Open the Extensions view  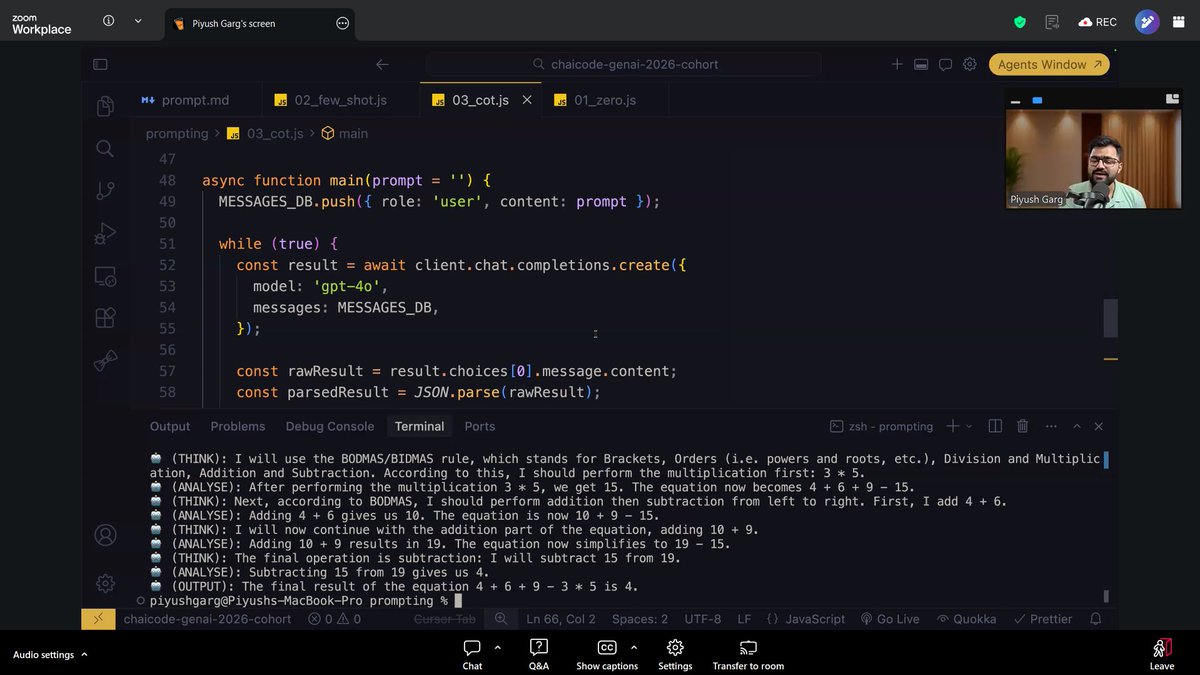tap(105, 318)
